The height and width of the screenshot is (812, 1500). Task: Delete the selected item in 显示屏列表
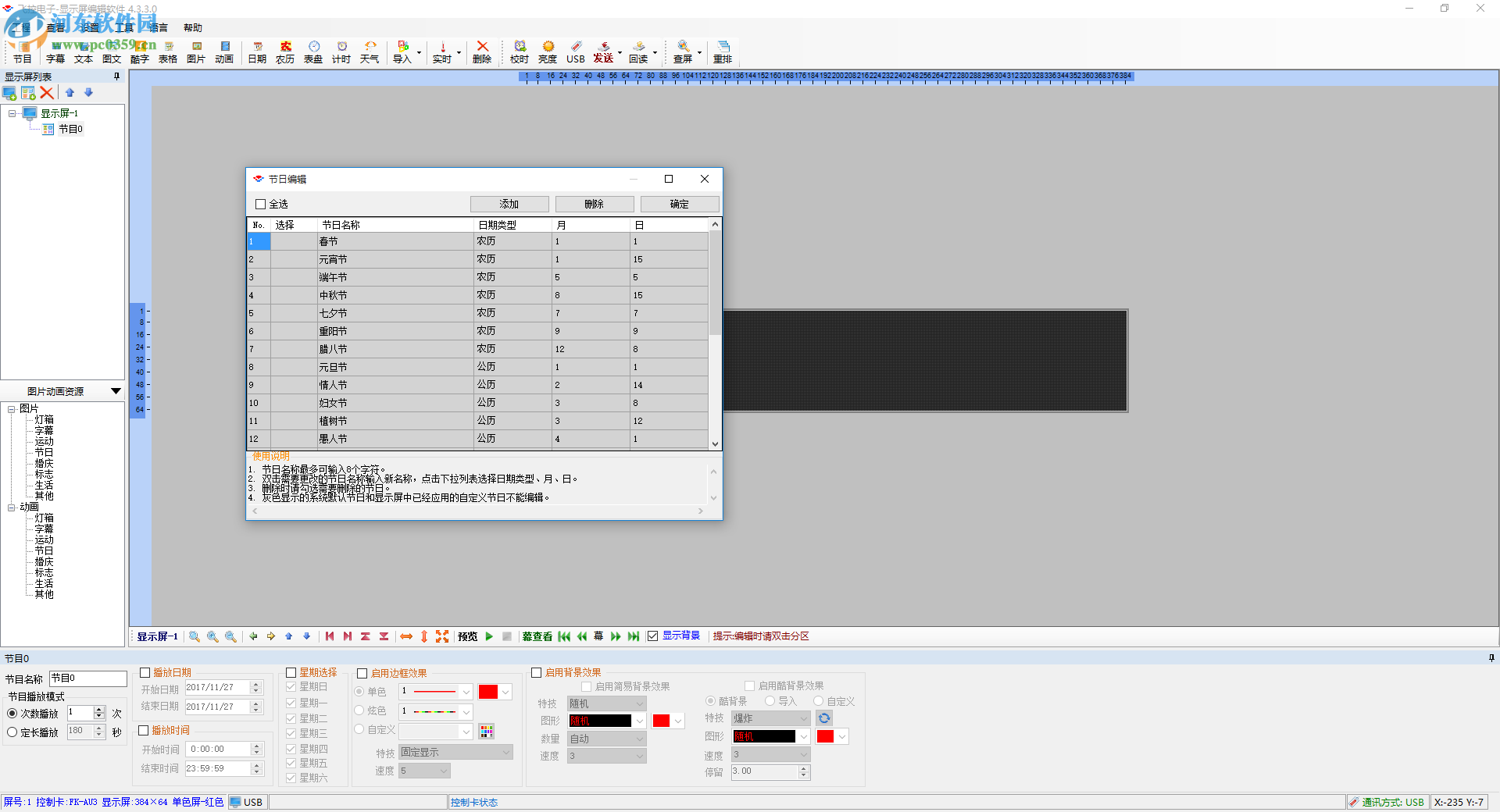pos(47,93)
